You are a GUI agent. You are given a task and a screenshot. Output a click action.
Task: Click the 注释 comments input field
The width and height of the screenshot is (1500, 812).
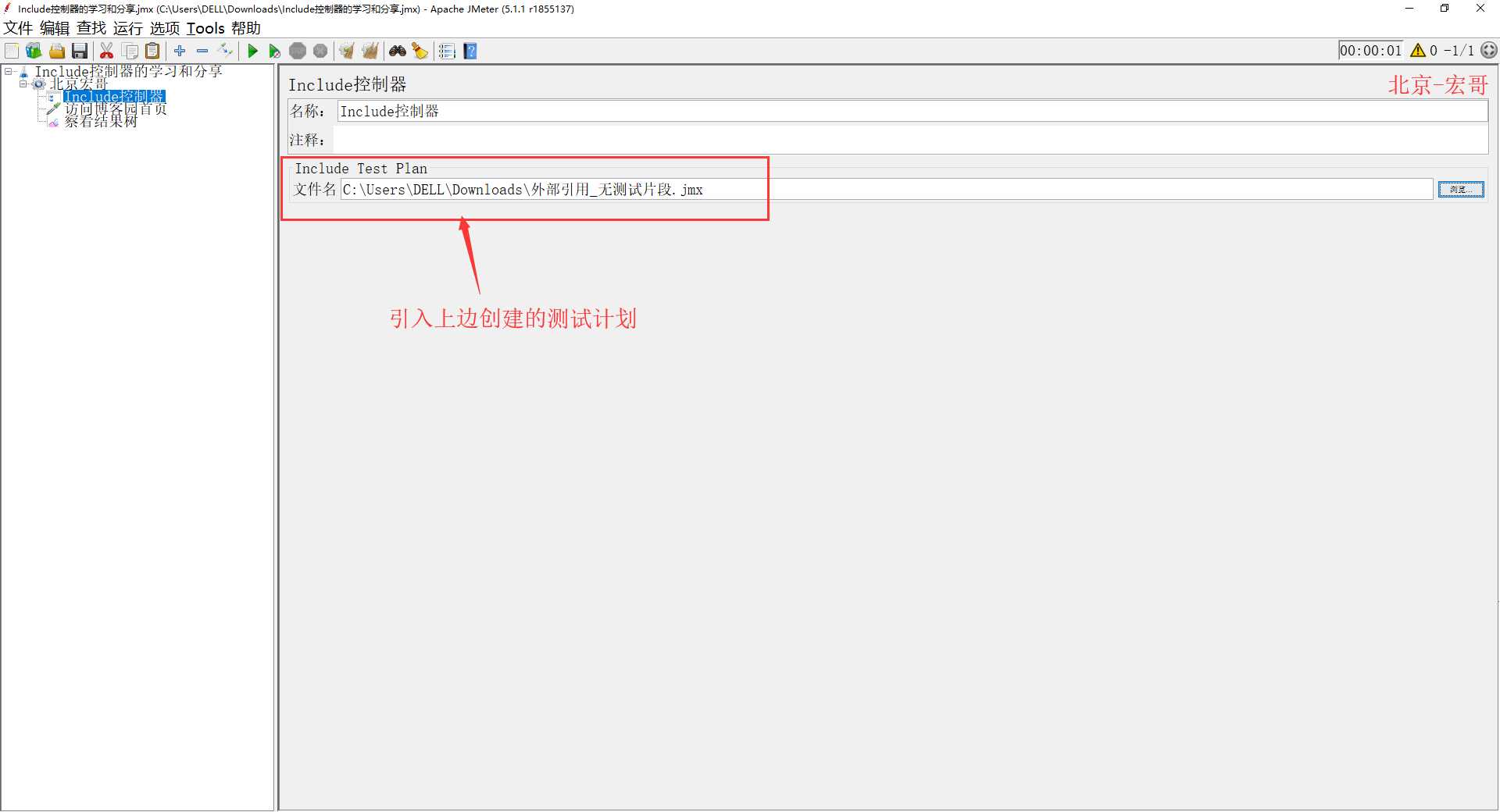tap(910, 141)
